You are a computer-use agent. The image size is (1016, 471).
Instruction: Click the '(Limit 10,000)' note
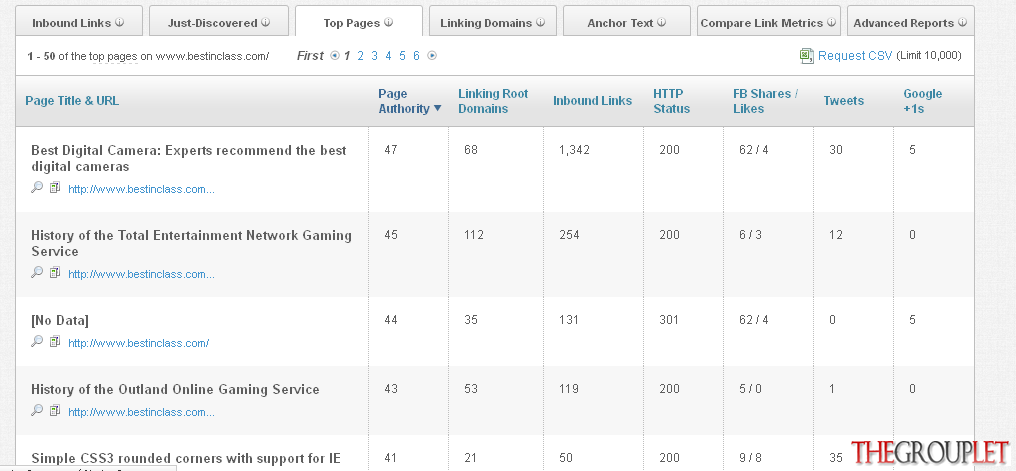[x=929, y=56]
